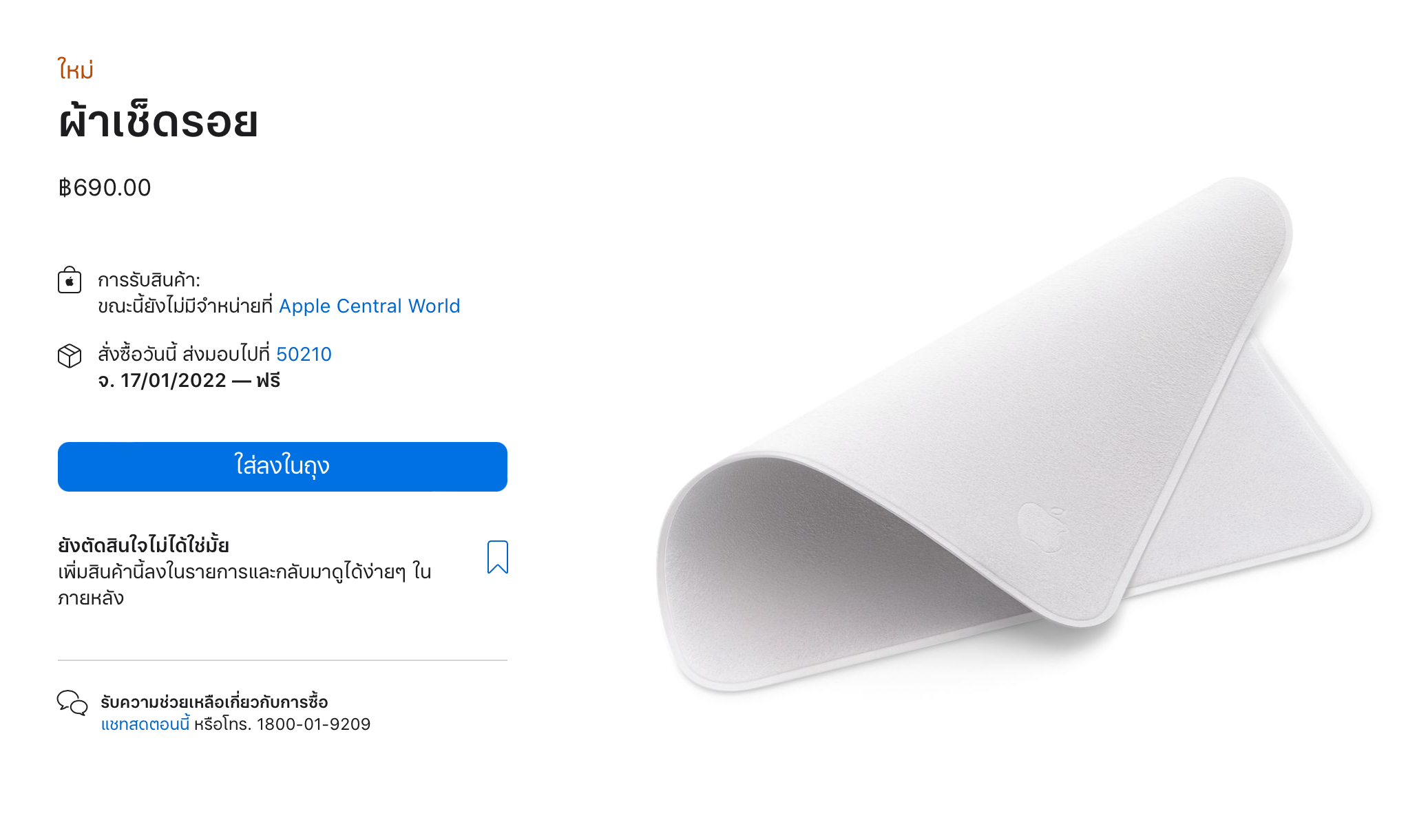Image resolution: width=1428 pixels, height=840 pixels.
Task: Click the delivery date 17/01/2022 text
Action: (173, 380)
